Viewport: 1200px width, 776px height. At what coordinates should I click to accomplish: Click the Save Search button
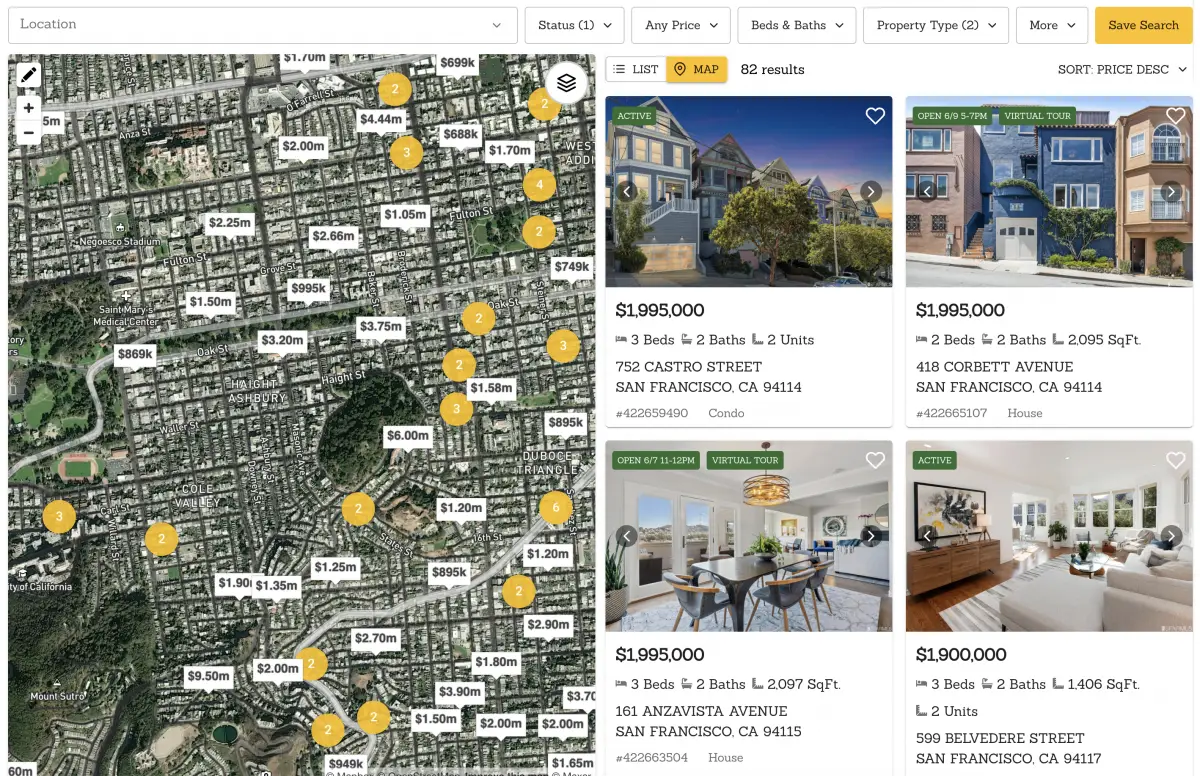tap(1143, 25)
